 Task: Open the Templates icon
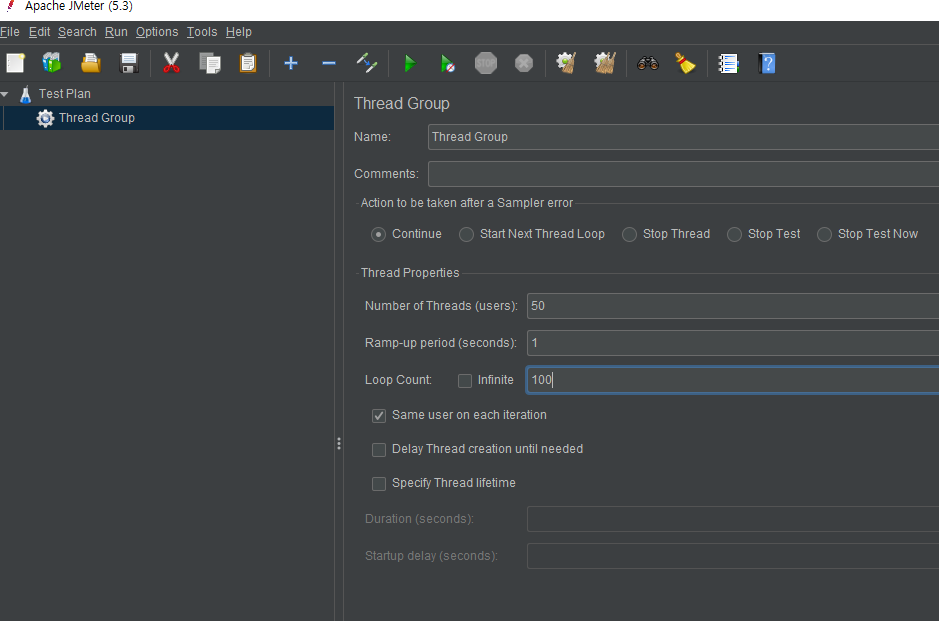point(52,63)
